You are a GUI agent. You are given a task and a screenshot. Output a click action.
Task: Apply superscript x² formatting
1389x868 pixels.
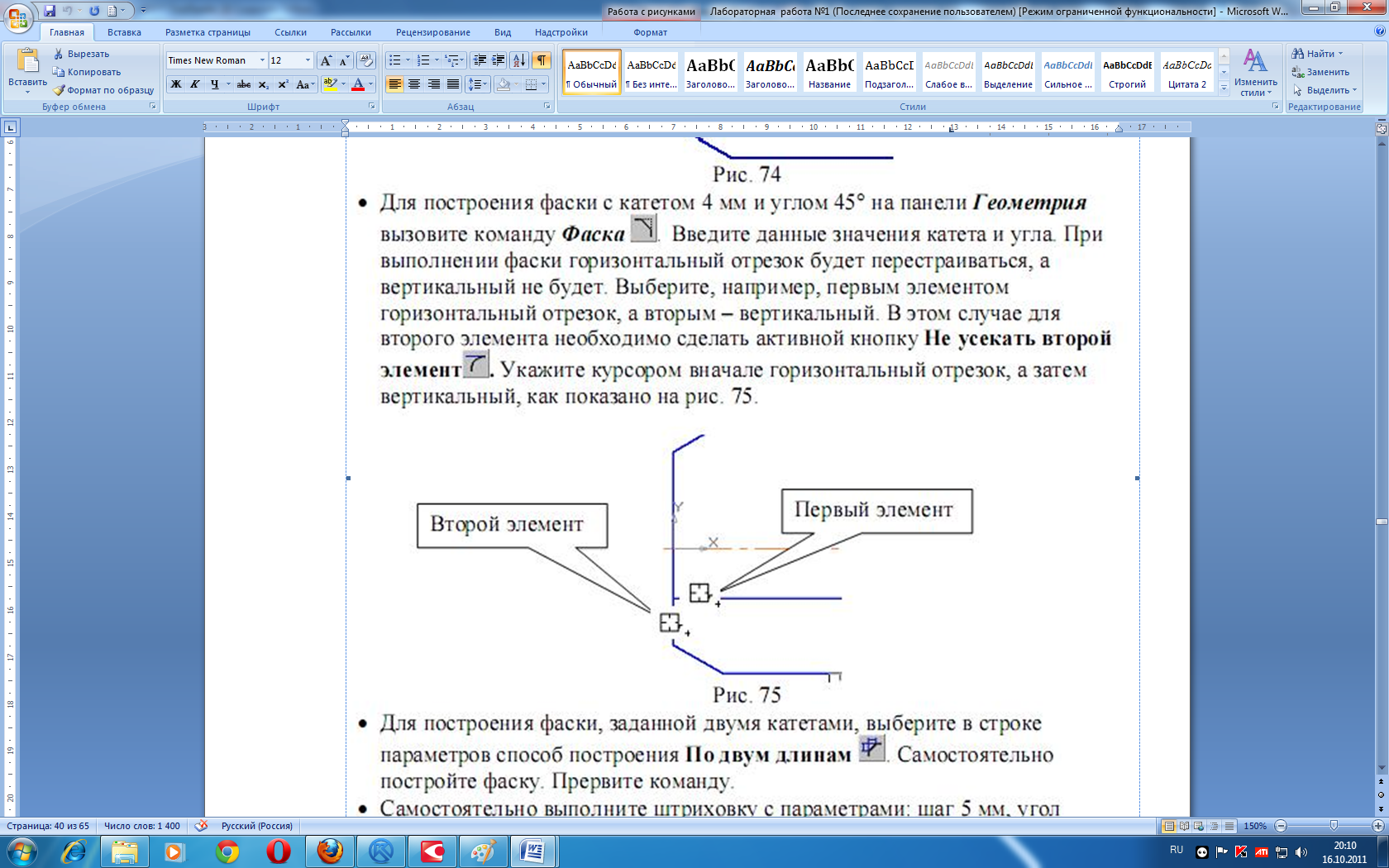click(x=283, y=84)
